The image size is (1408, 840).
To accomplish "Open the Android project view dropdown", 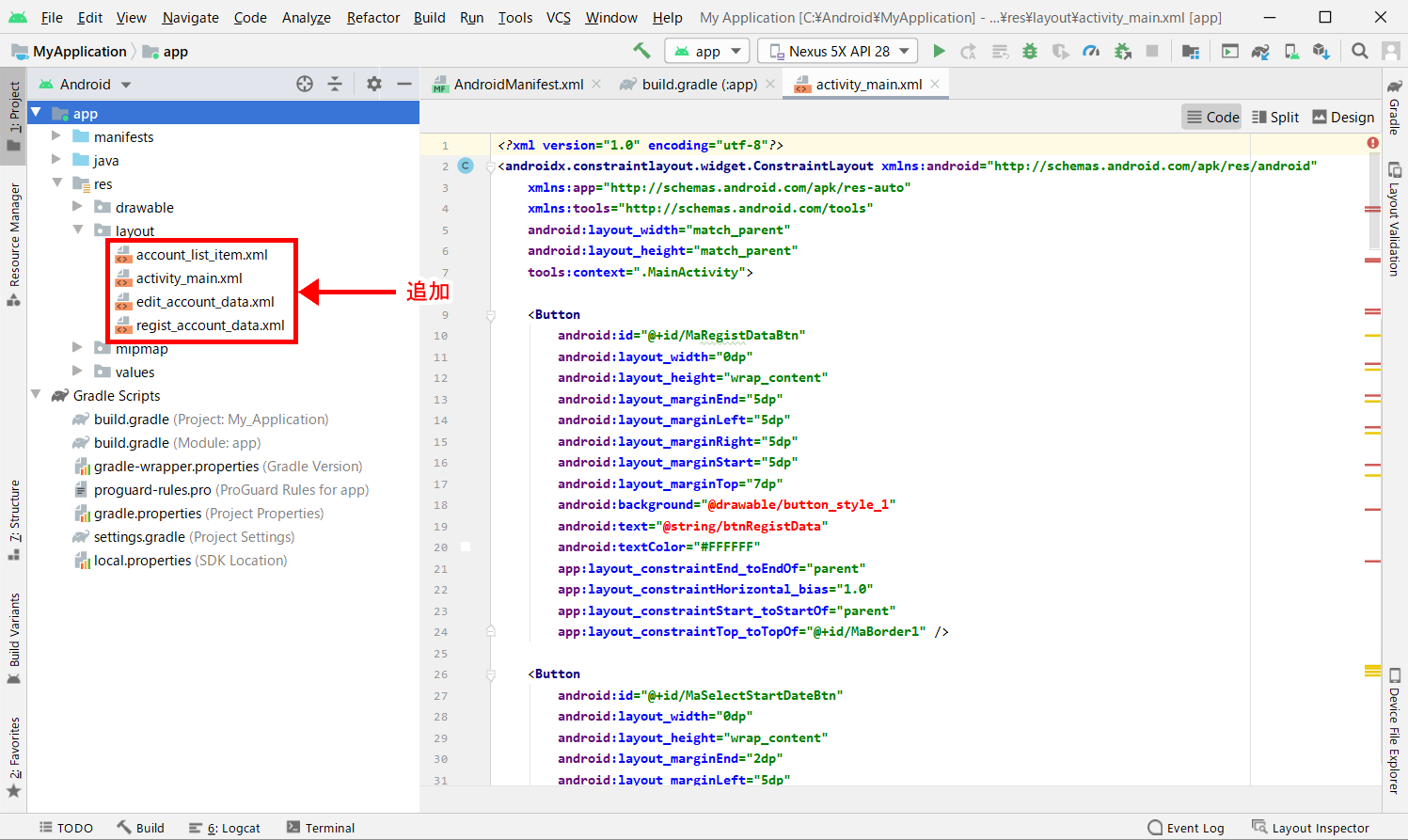I will coord(85,84).
